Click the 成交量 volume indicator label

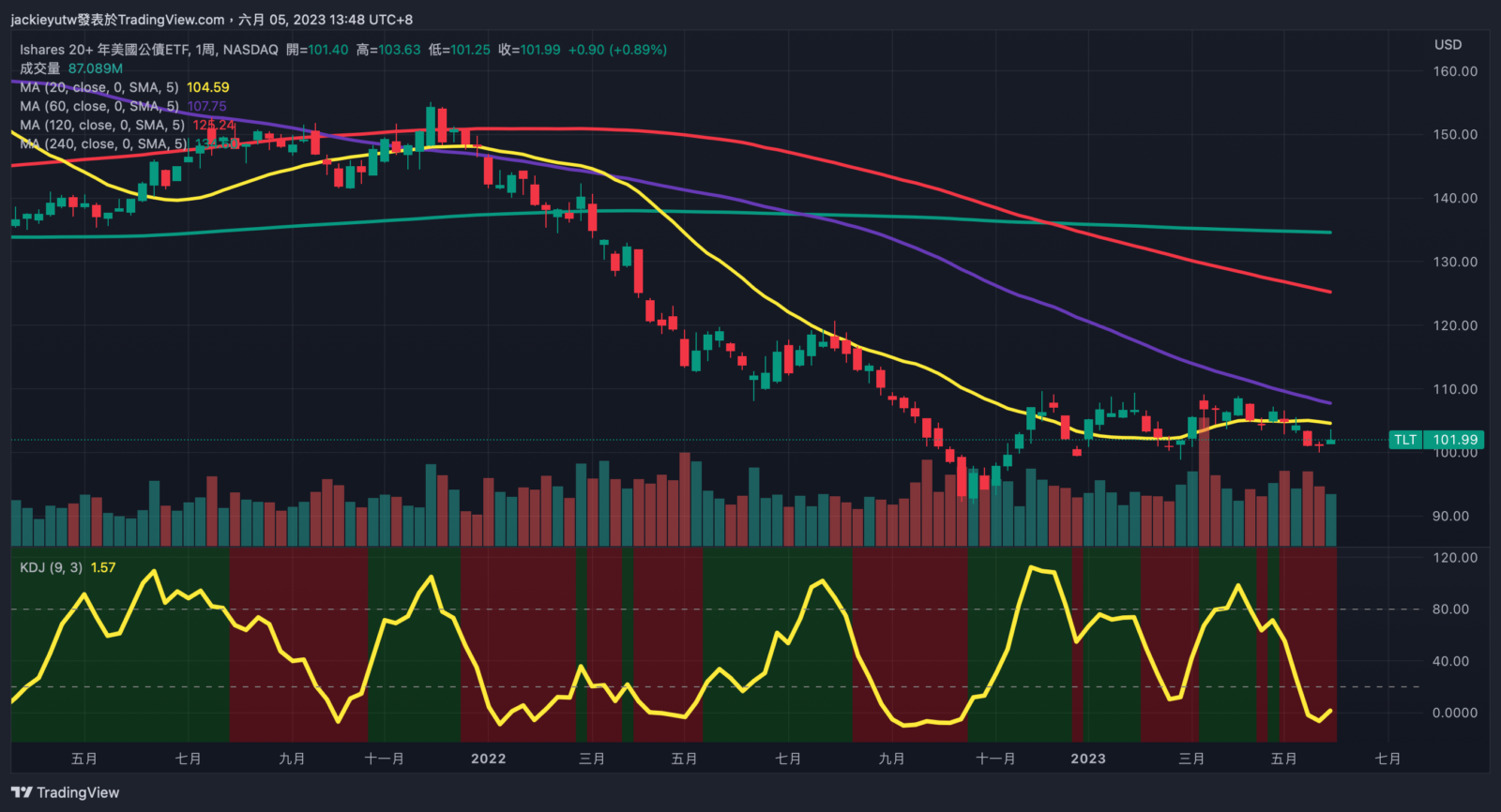pyautogui.click(x=39, y=68)
